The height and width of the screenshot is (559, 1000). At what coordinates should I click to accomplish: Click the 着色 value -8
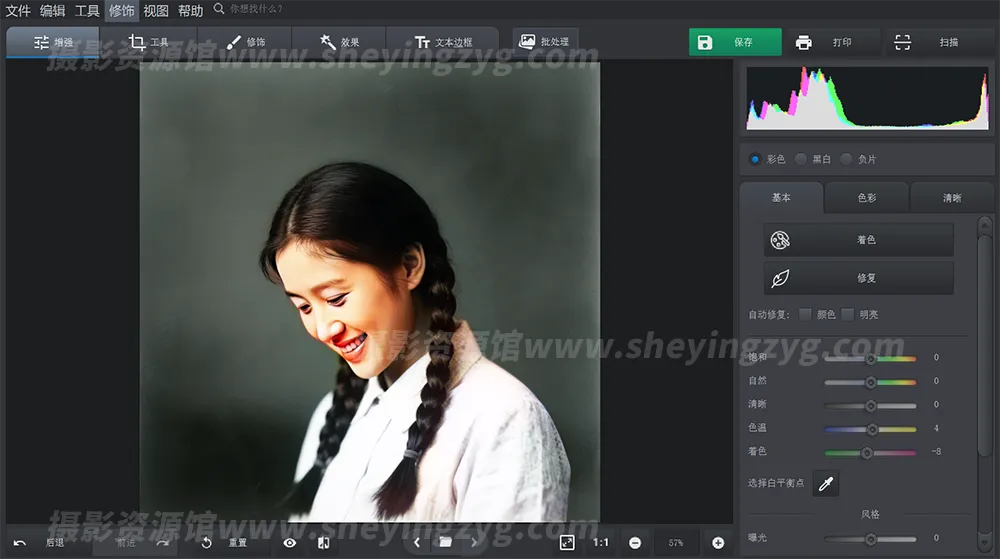click(x=936, y=452)
